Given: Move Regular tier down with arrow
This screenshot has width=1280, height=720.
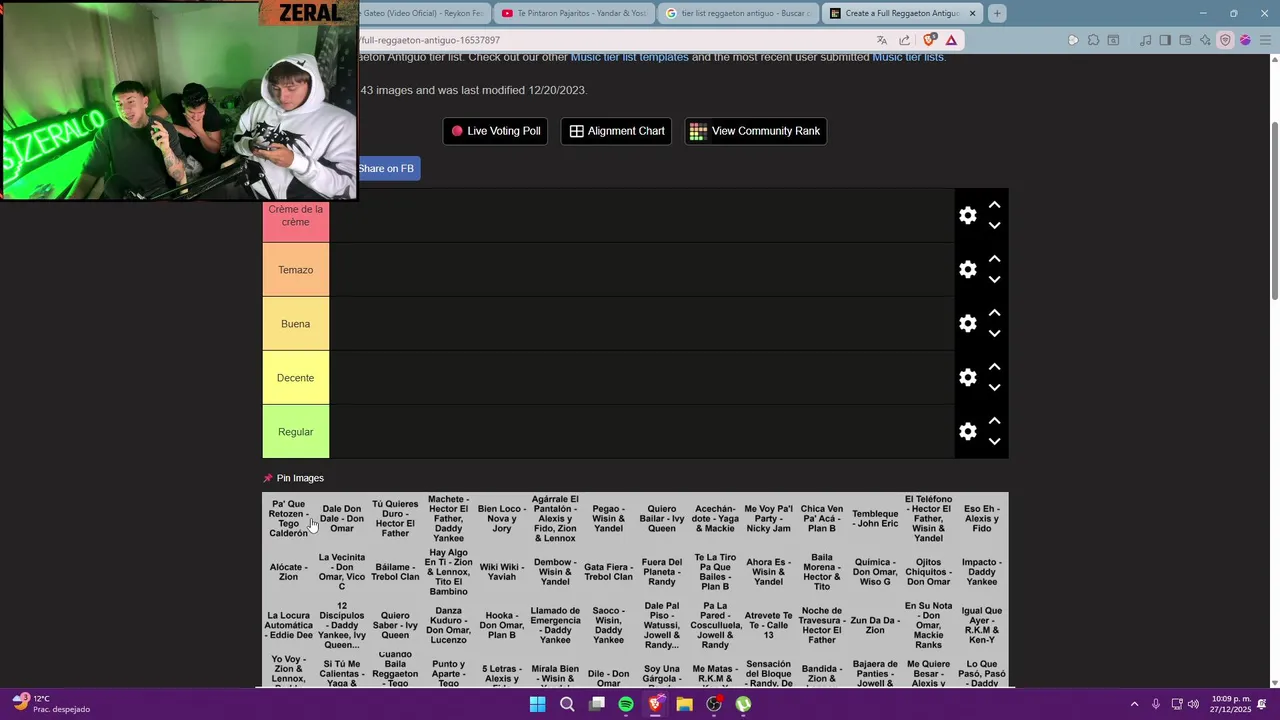Looking at the screenshot, I should tap(994, 442).
